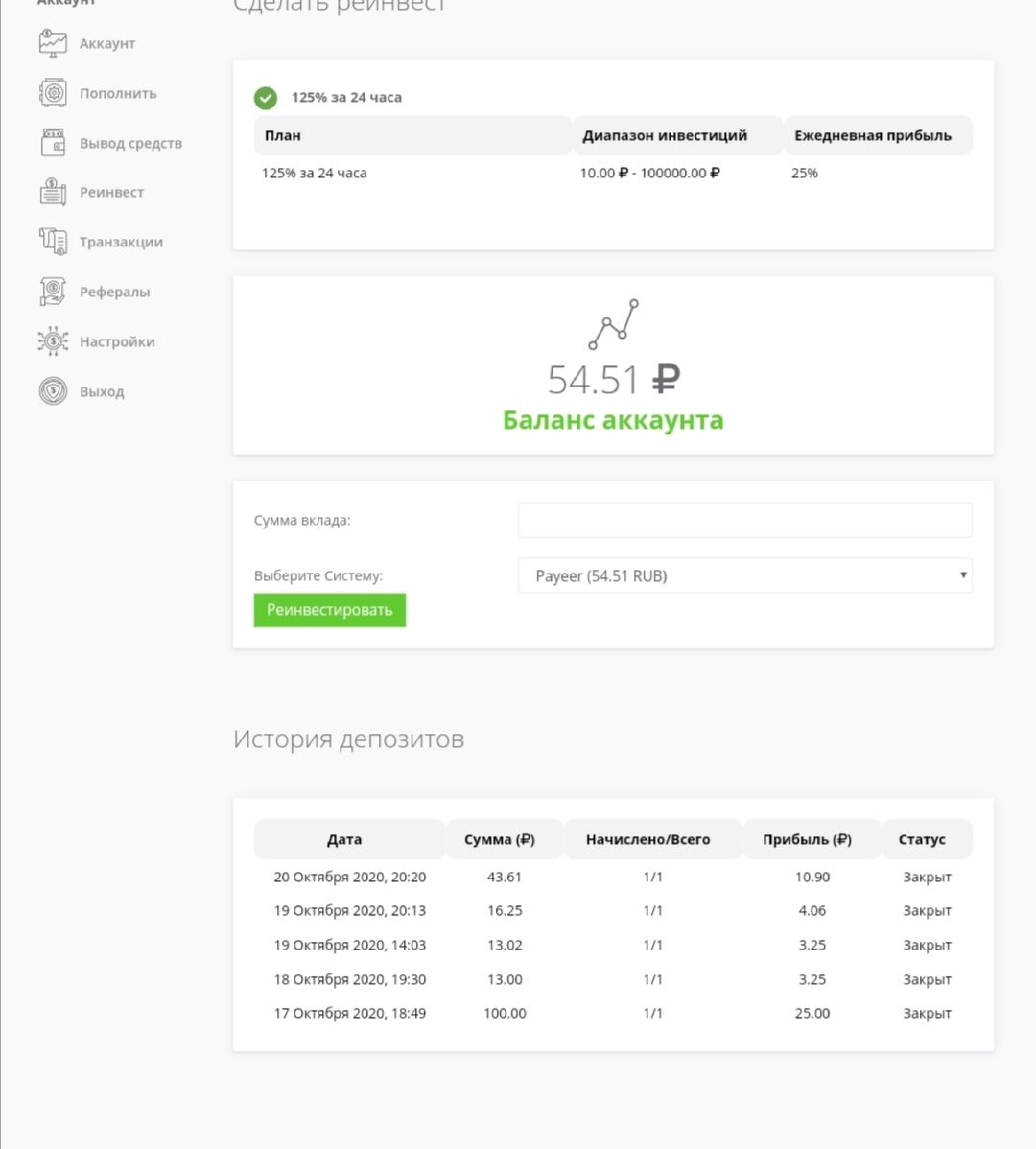Go to the Пополнить page
1036x1149 pixels.
point(118,93)
